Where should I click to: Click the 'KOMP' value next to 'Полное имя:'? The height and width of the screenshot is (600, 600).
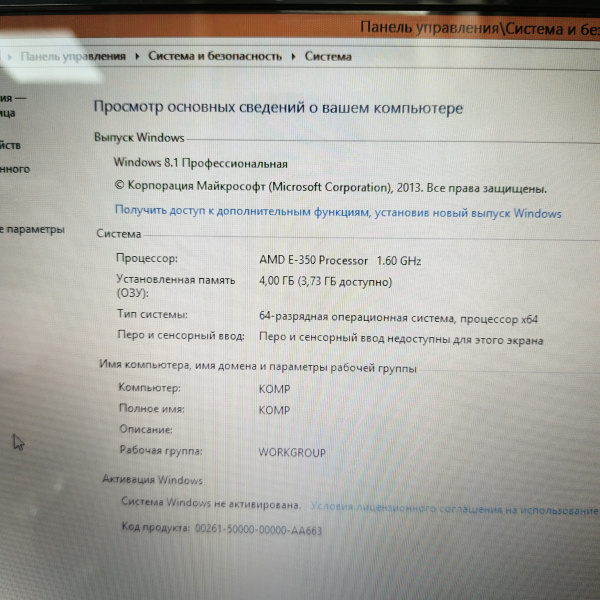click(x=274, y=410)
